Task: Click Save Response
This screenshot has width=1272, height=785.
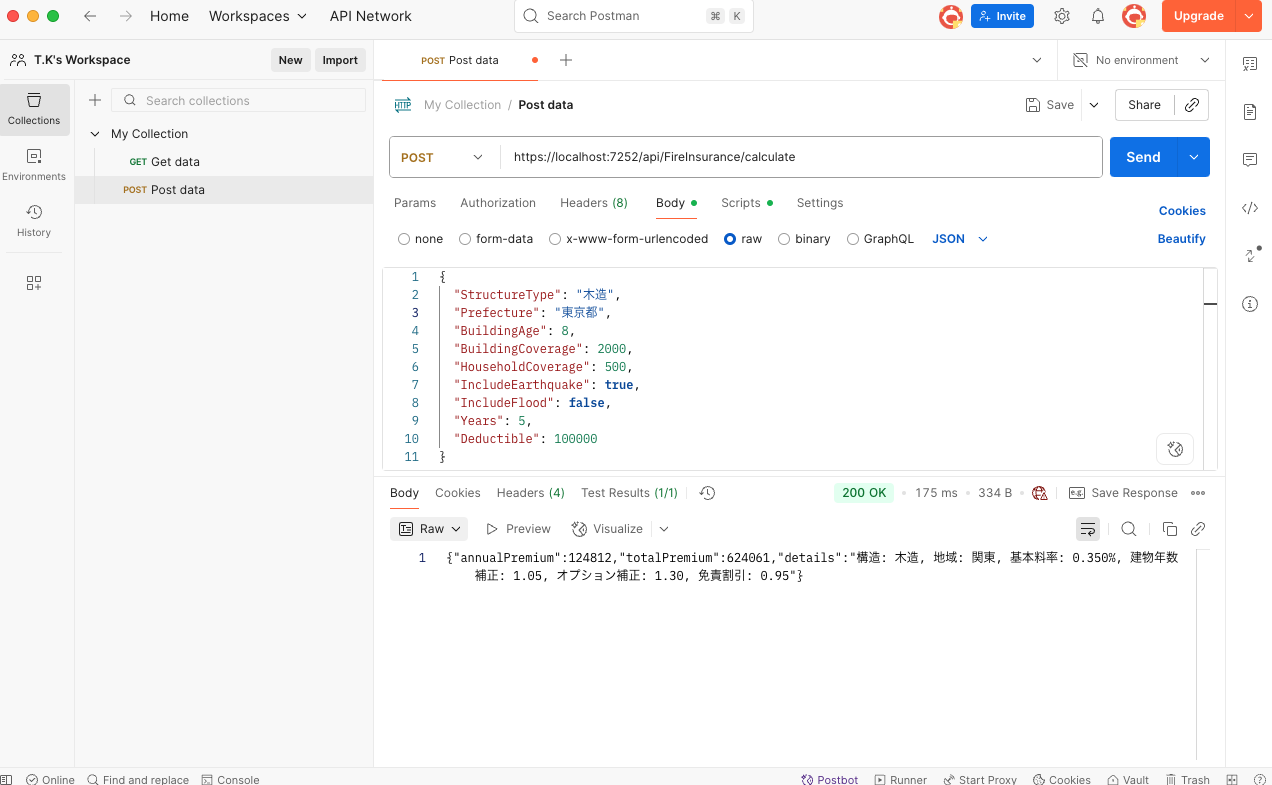Action: click(1124, 493)
